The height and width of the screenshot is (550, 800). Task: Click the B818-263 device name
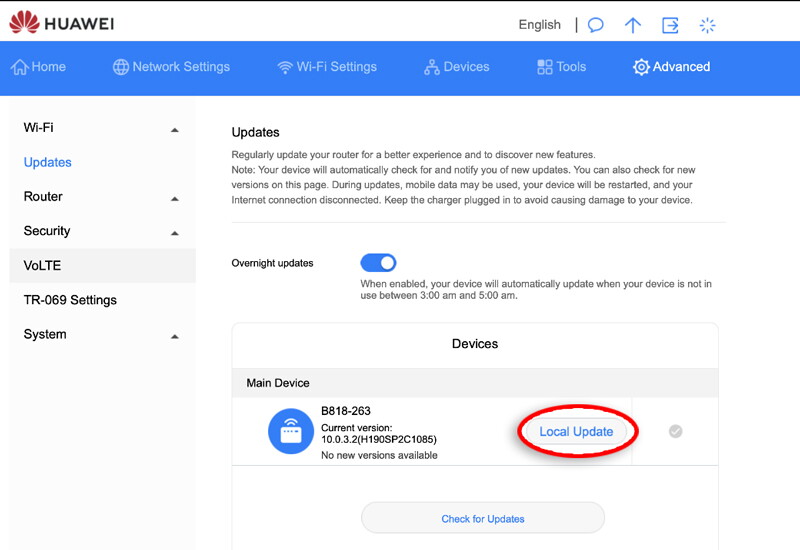[x=345, y=411]
